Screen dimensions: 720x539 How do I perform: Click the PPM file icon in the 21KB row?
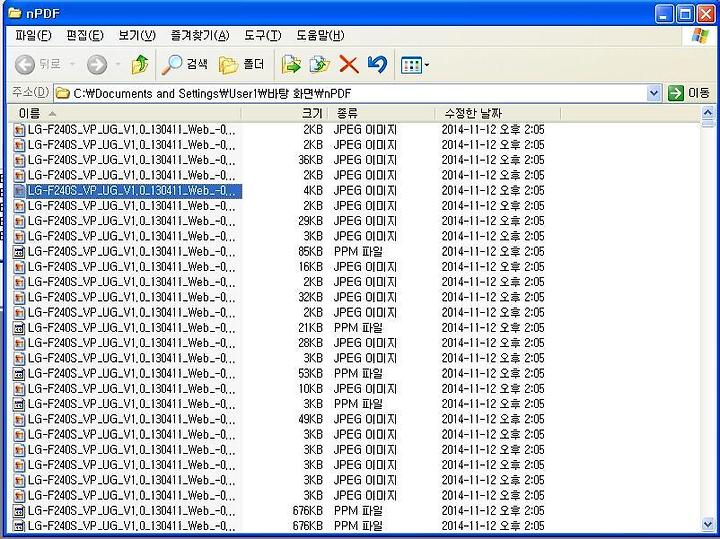coord(19,328)
